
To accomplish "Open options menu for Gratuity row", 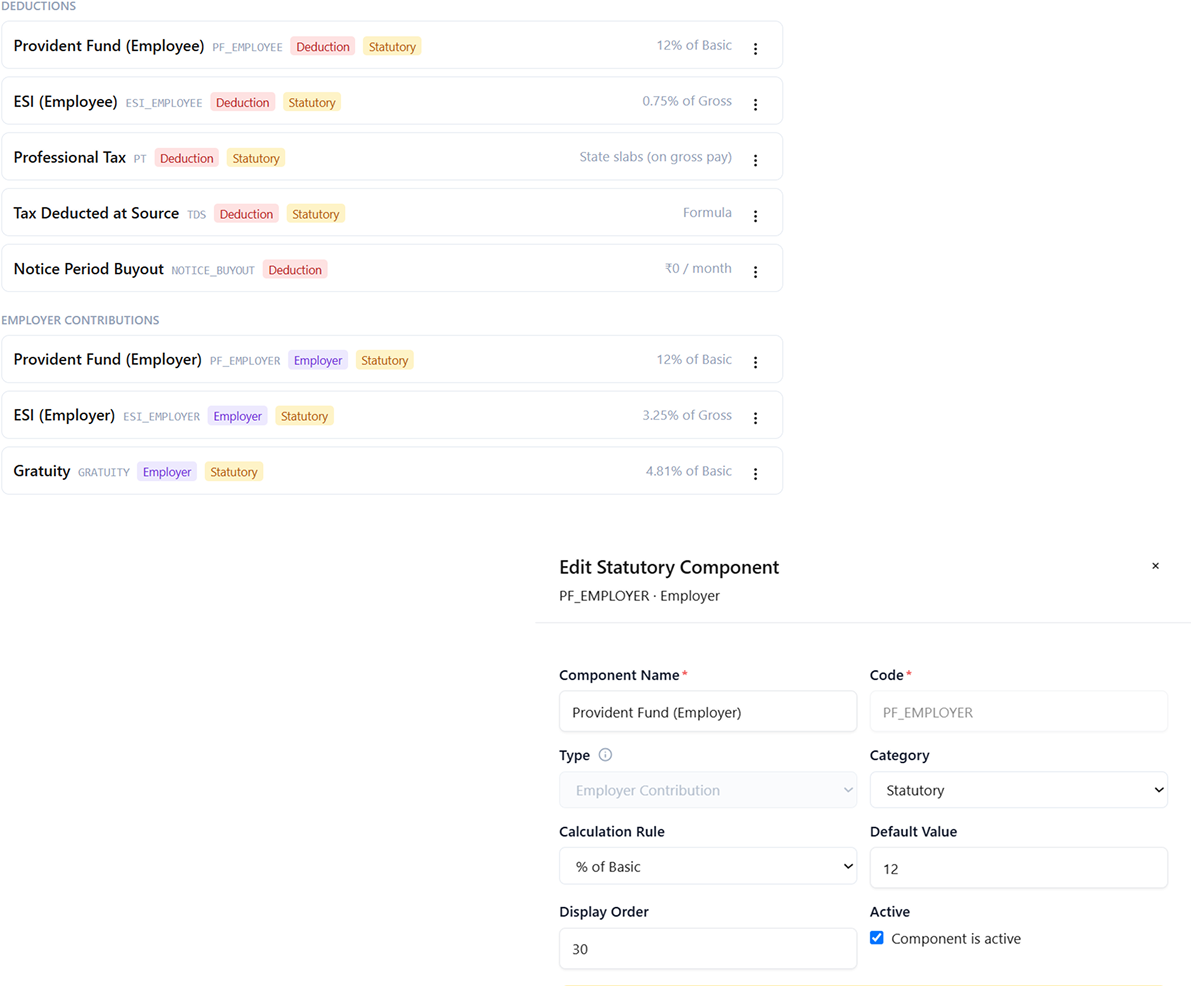I will tap(755, 473).
